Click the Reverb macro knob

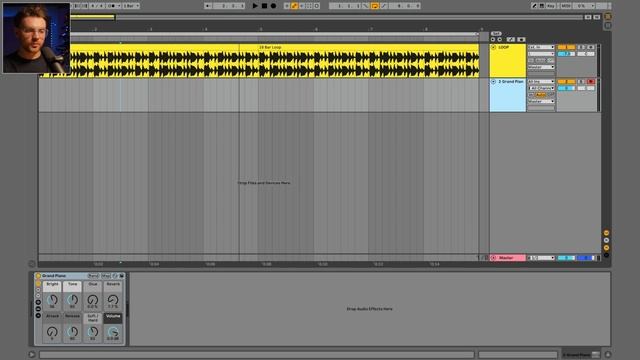(x=113, y=300)
